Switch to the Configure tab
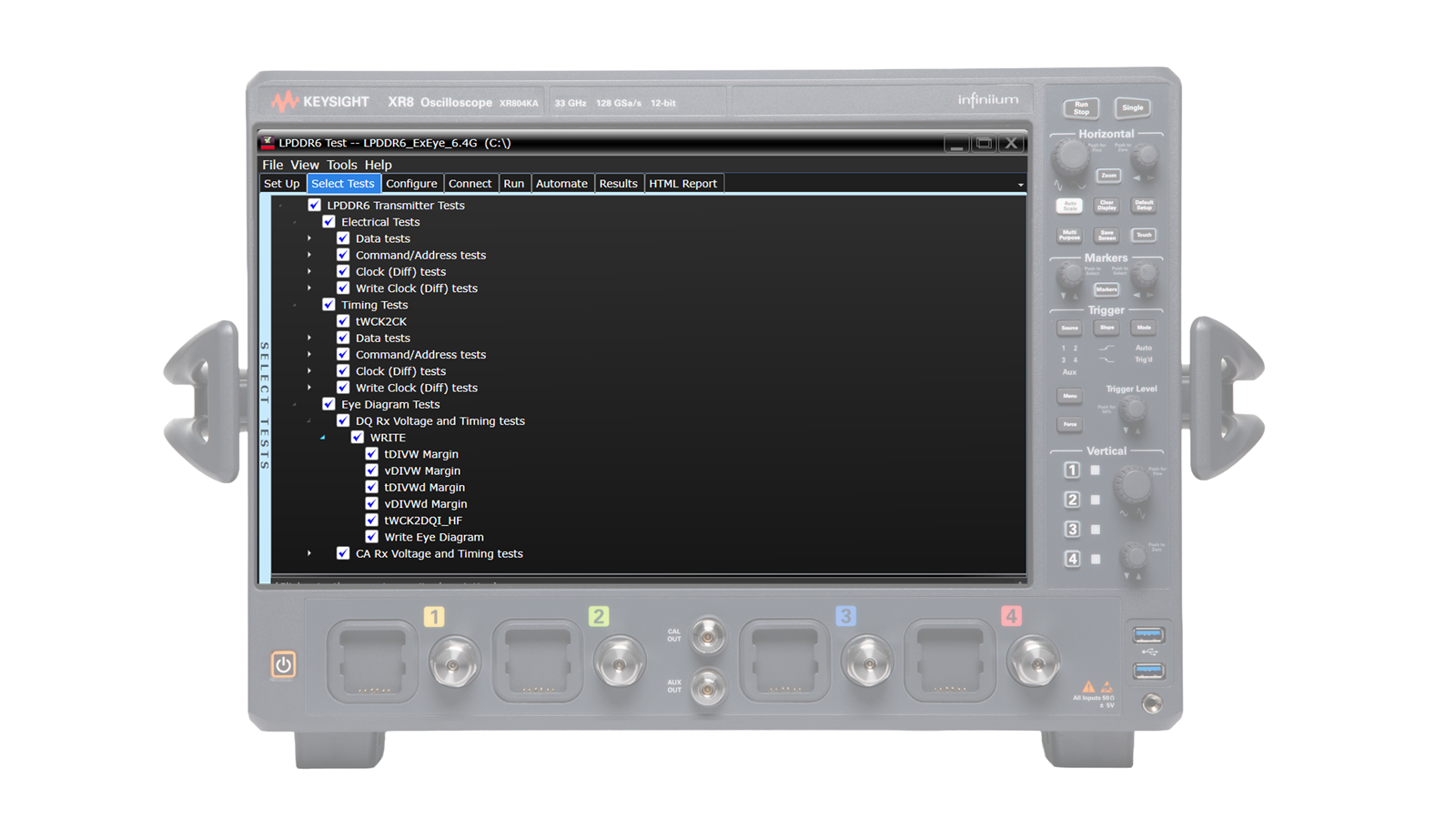Image resolution: width=1456 pixels, height=819 pixels. click(x=412, y=183)
